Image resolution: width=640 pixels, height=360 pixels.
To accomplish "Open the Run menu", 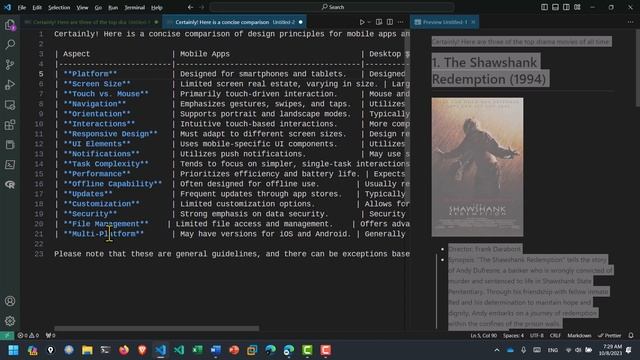I will point(113,7).
